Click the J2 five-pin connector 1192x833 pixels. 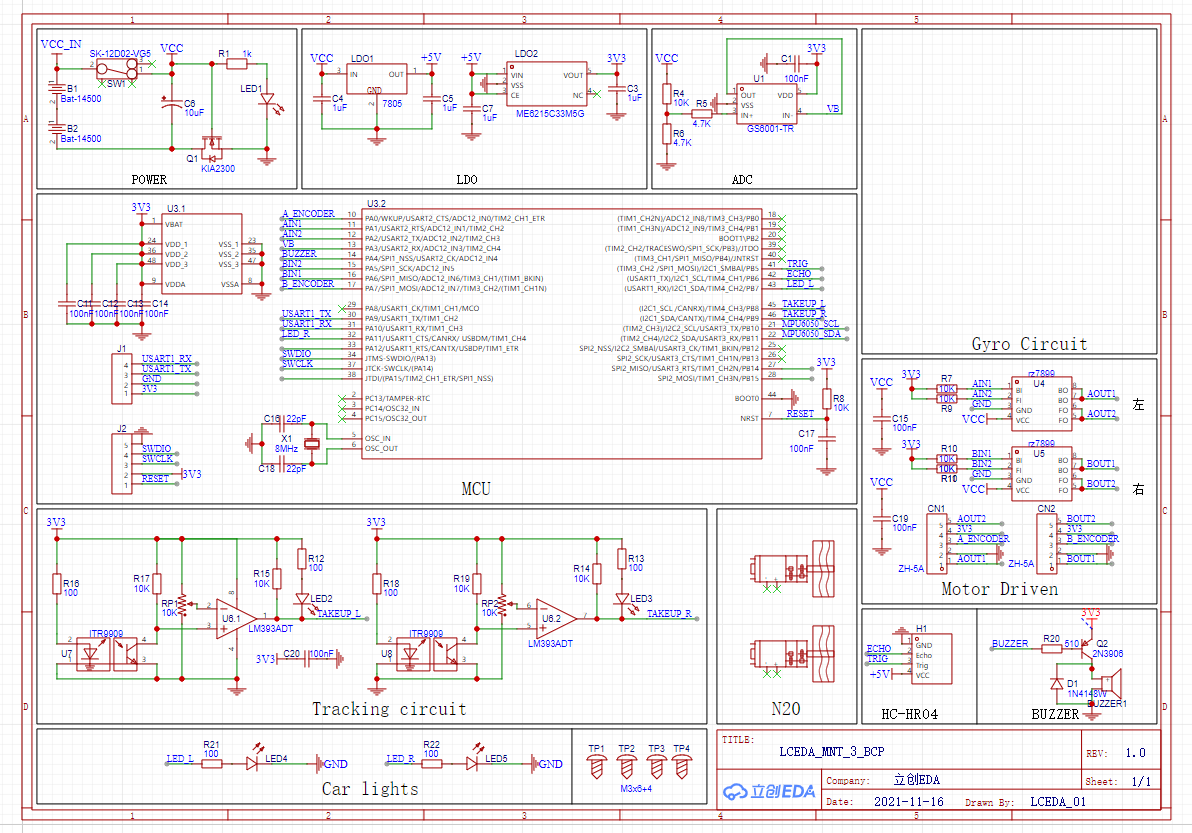coord(122,464)
